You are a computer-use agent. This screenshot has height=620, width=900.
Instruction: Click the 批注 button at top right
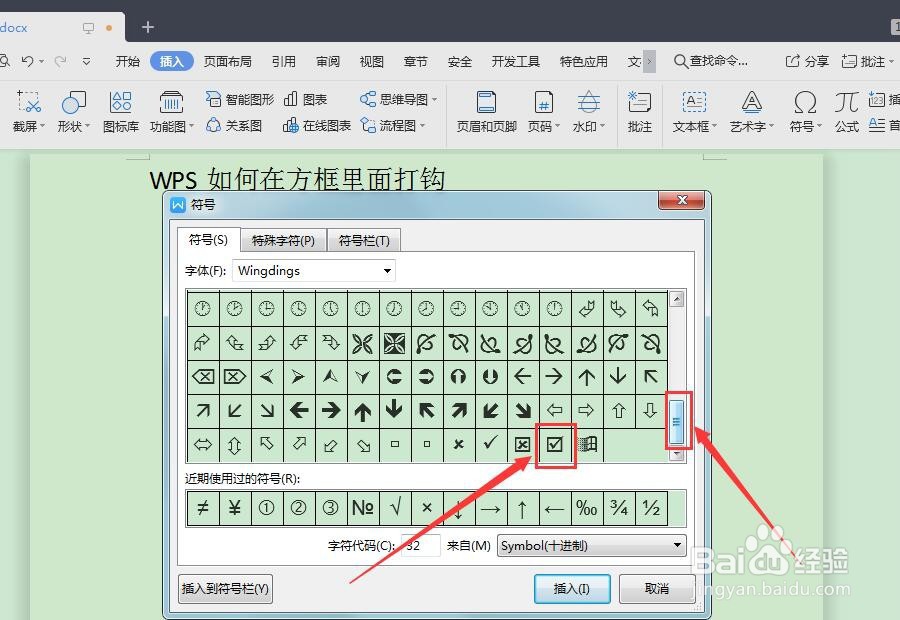point(867,61)
